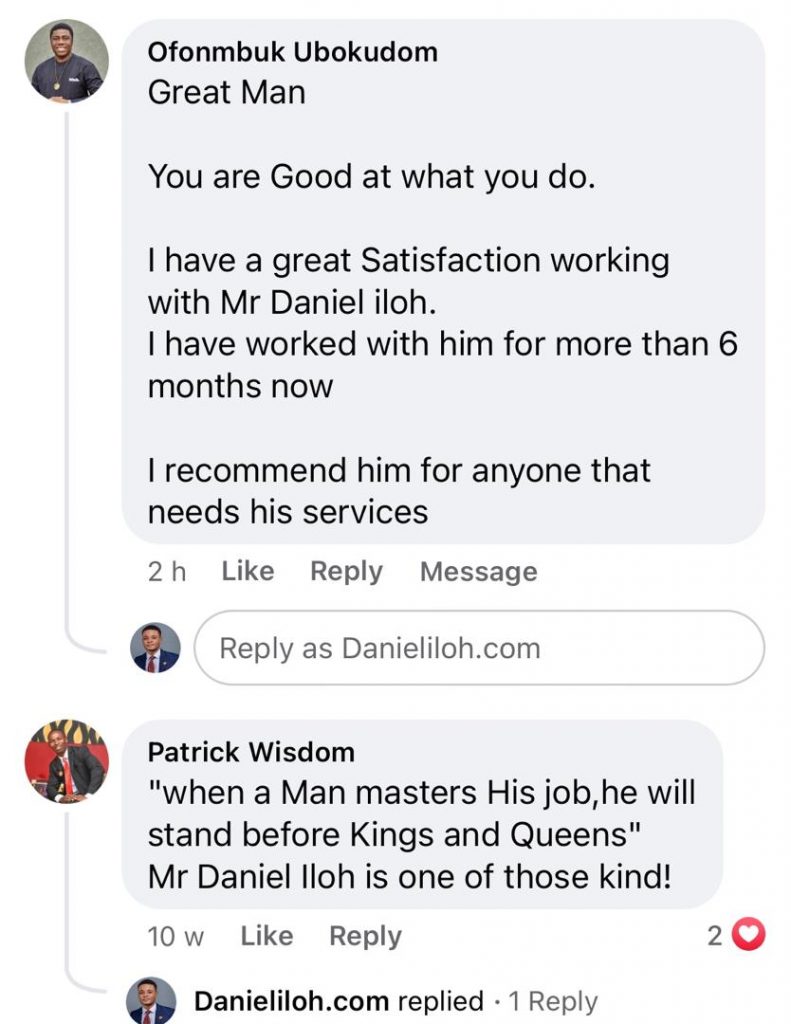Click the '10 w' comment timestamp
The height and width of the screenshot is (1024, 791).
(176, 936)
